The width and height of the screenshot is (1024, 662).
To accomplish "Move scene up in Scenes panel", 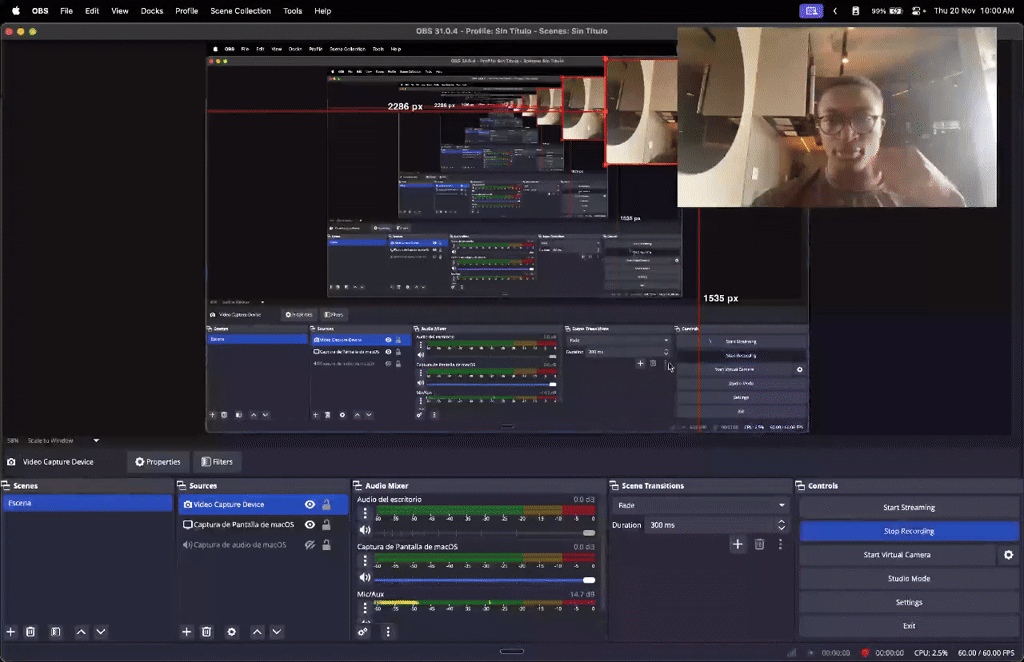I will coord(81,631).
